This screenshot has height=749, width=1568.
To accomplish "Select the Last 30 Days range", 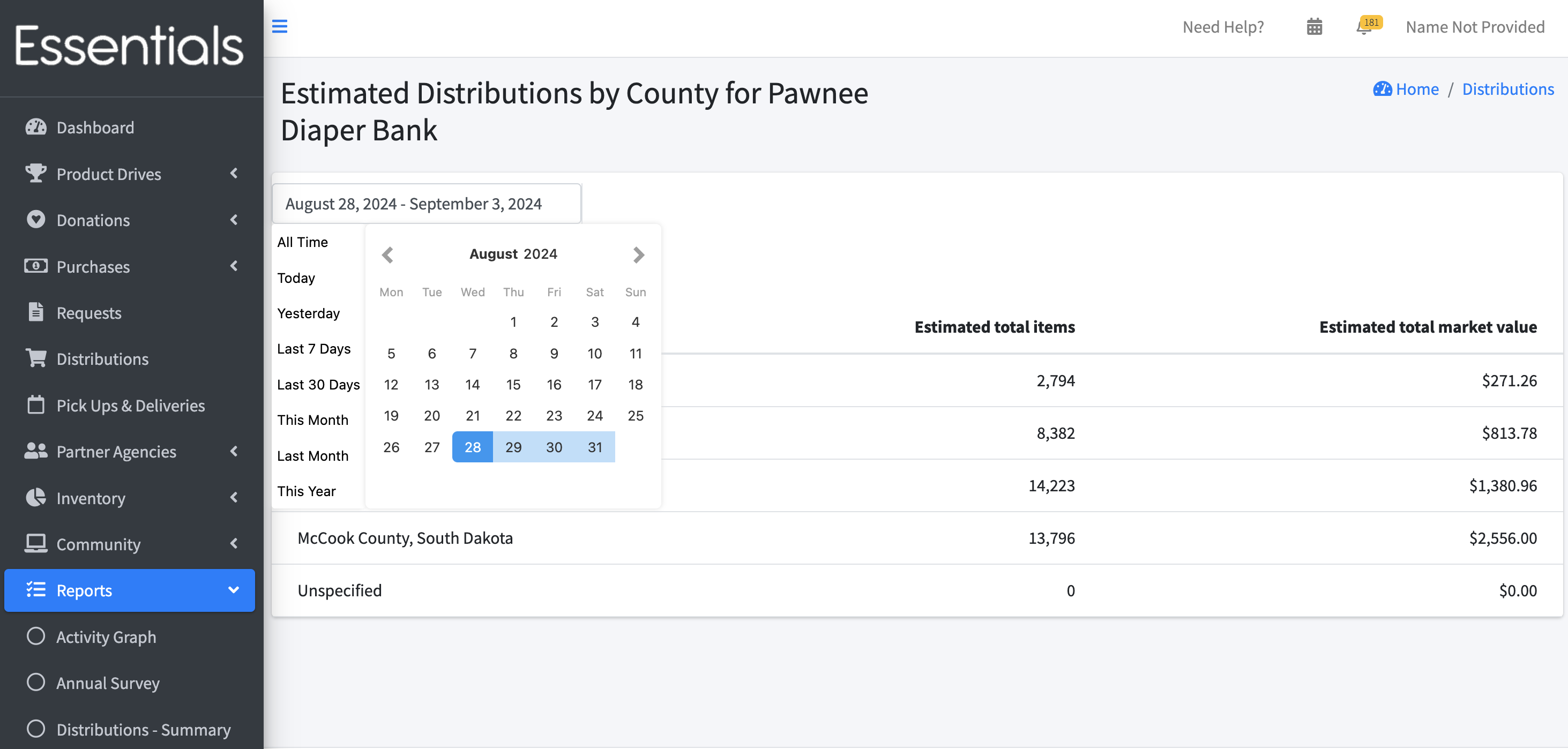I will [318, 384].
